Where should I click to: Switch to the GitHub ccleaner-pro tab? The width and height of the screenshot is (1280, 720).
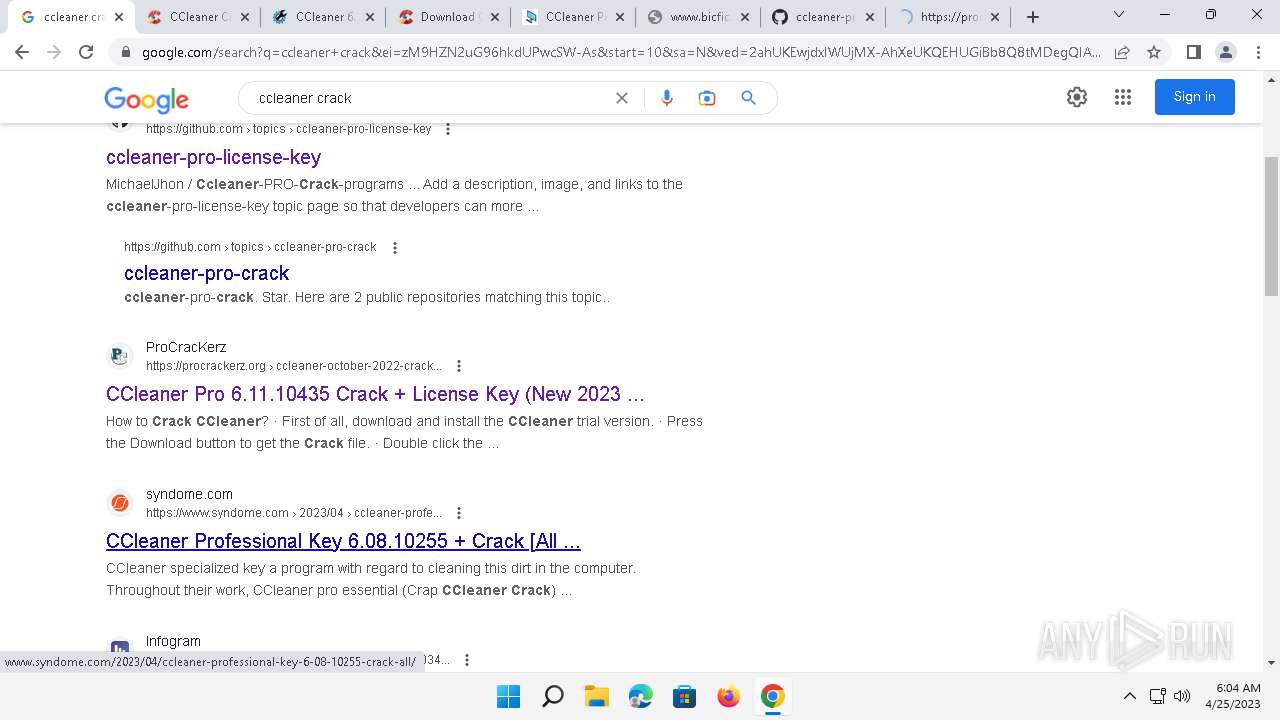click(x=824, y=17)
